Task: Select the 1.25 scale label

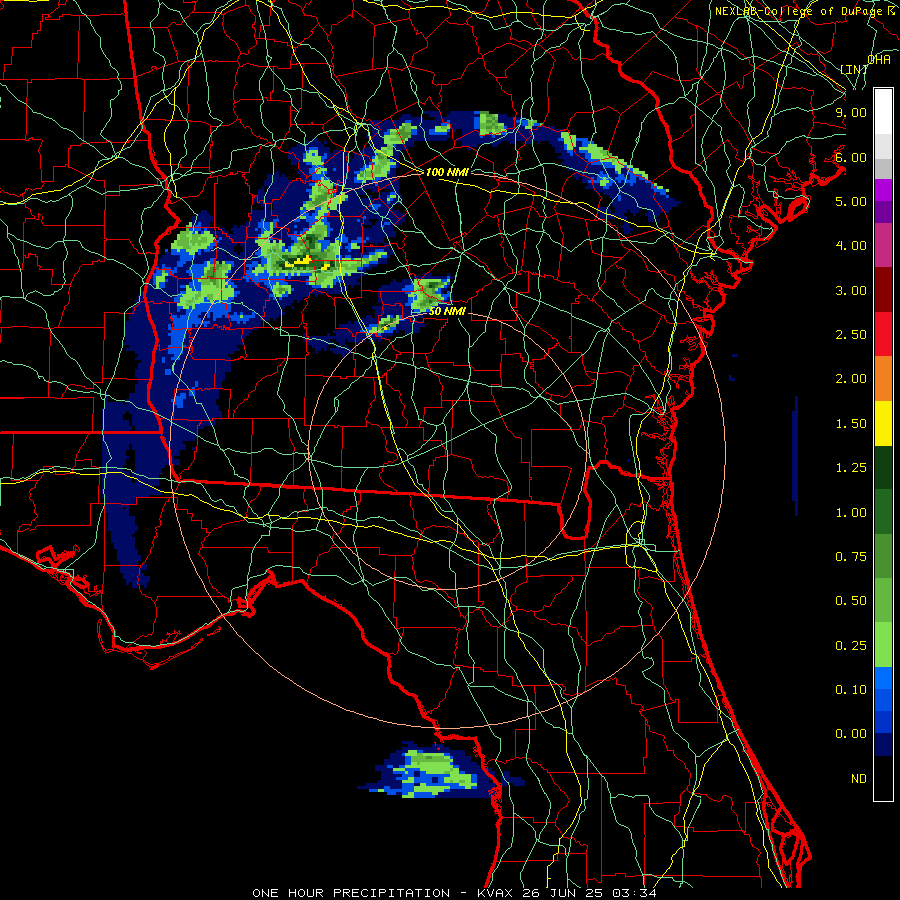Action: pyautogui.click(x=851, y=468)
